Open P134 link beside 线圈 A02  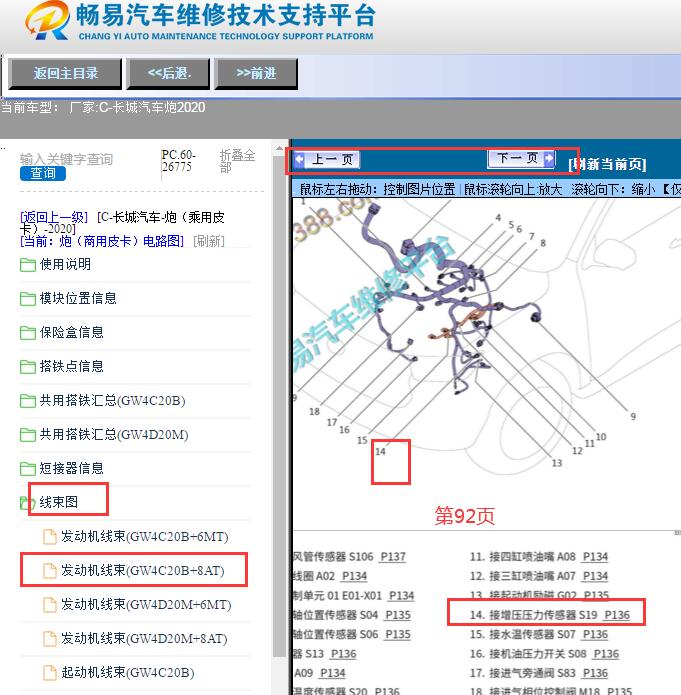point(354,576)
